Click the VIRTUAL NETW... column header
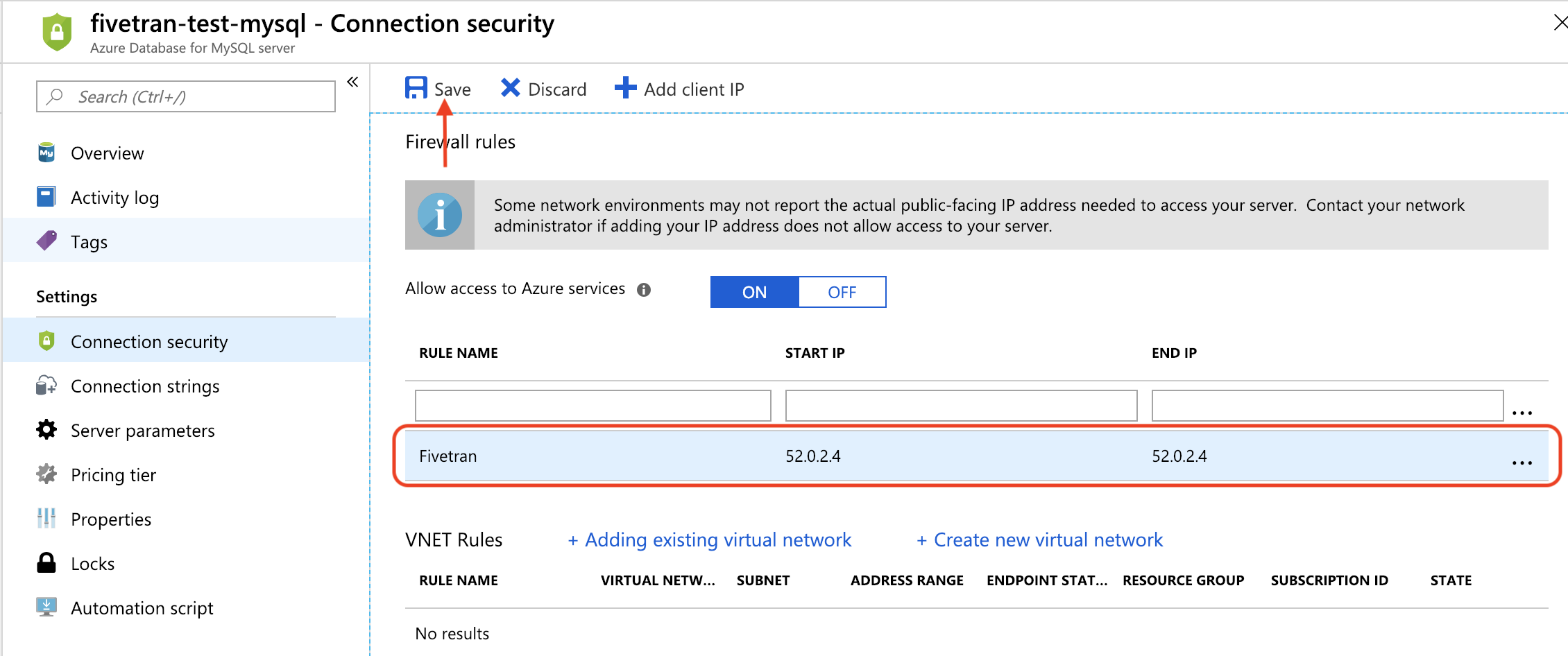The image size is (1568, 656). (658, 580)
